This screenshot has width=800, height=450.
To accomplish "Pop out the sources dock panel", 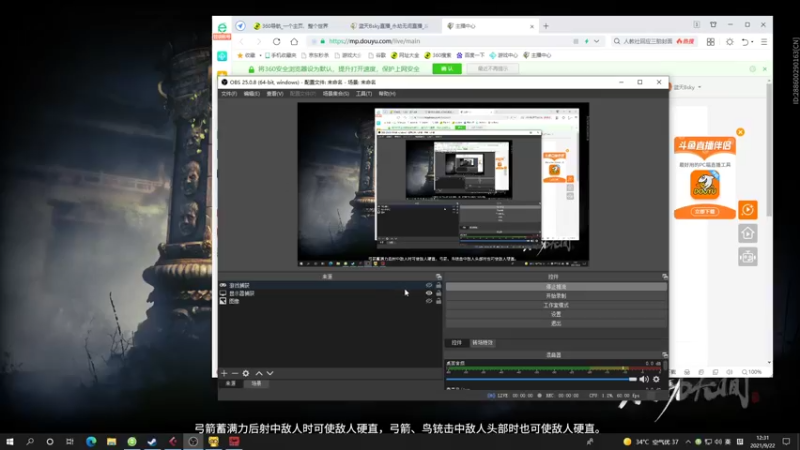I will (x=438, y=277).
